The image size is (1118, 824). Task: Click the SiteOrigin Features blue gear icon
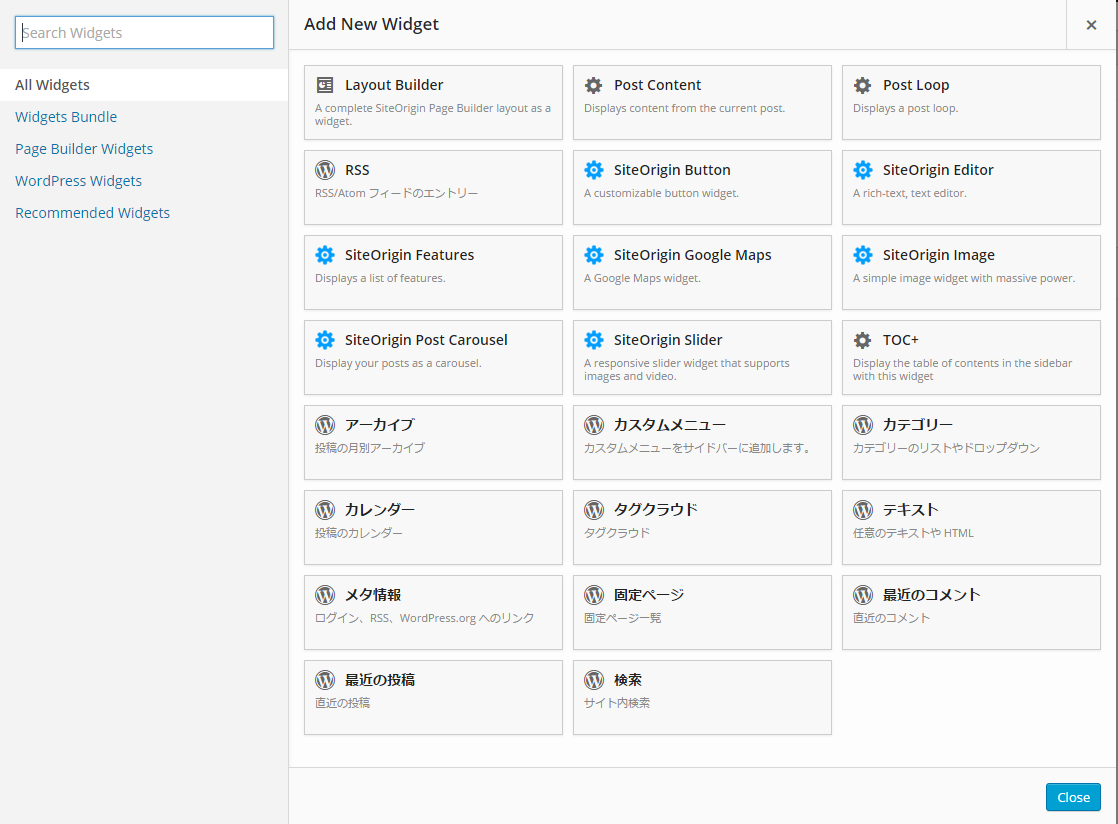(x=325, y=255)
